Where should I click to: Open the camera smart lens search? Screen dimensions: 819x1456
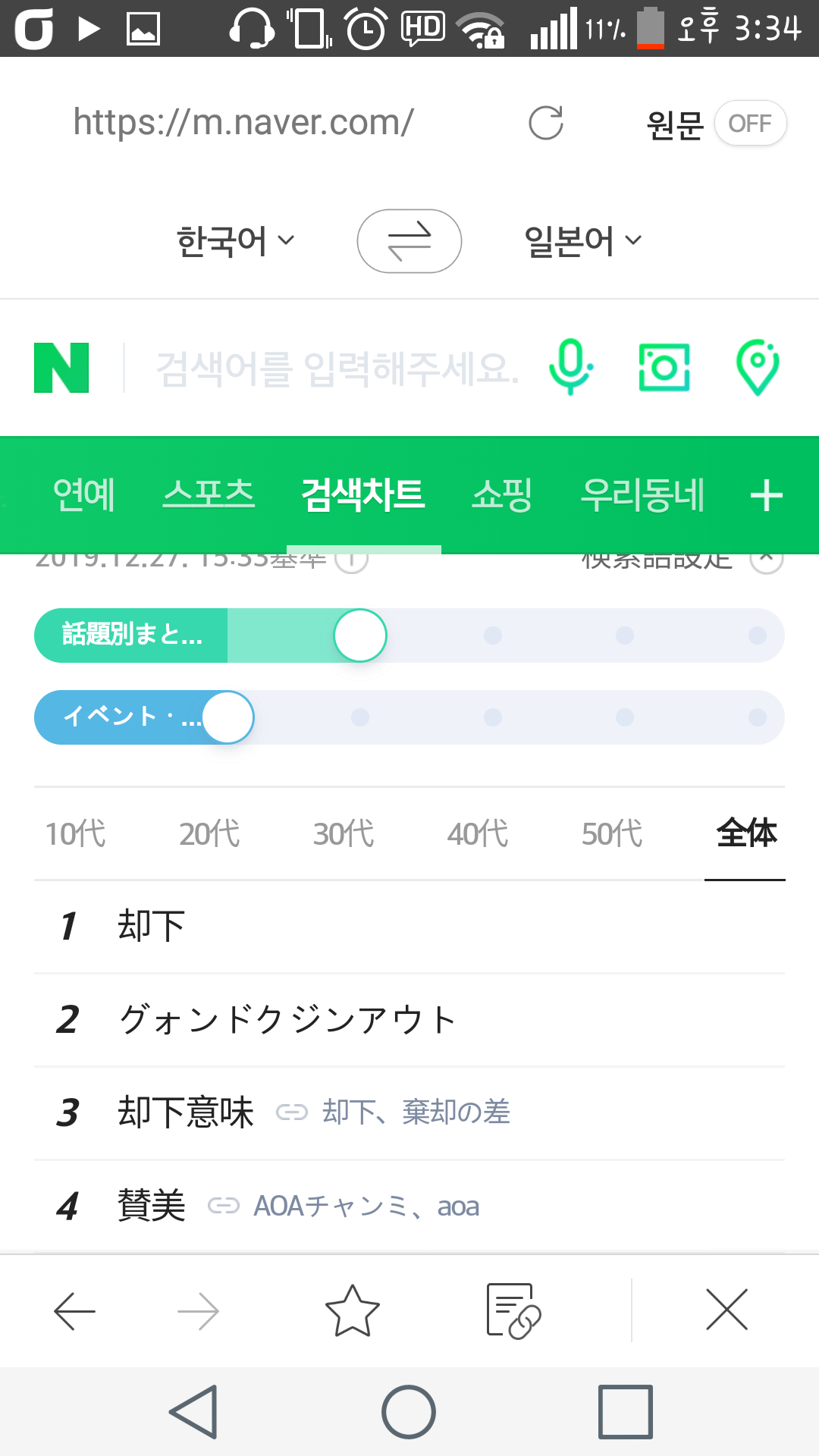(x=664, y=368)
